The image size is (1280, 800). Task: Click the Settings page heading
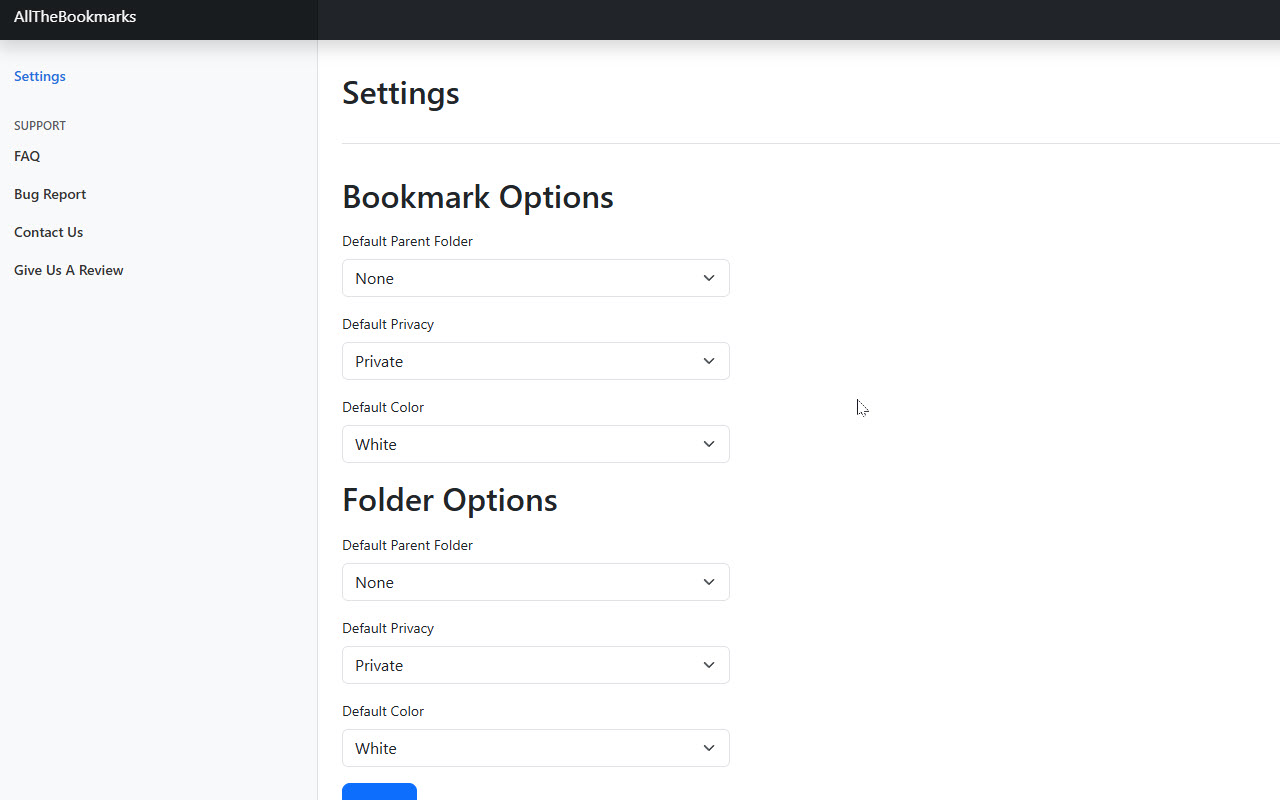pyautogui.click(x=401, y=93)
